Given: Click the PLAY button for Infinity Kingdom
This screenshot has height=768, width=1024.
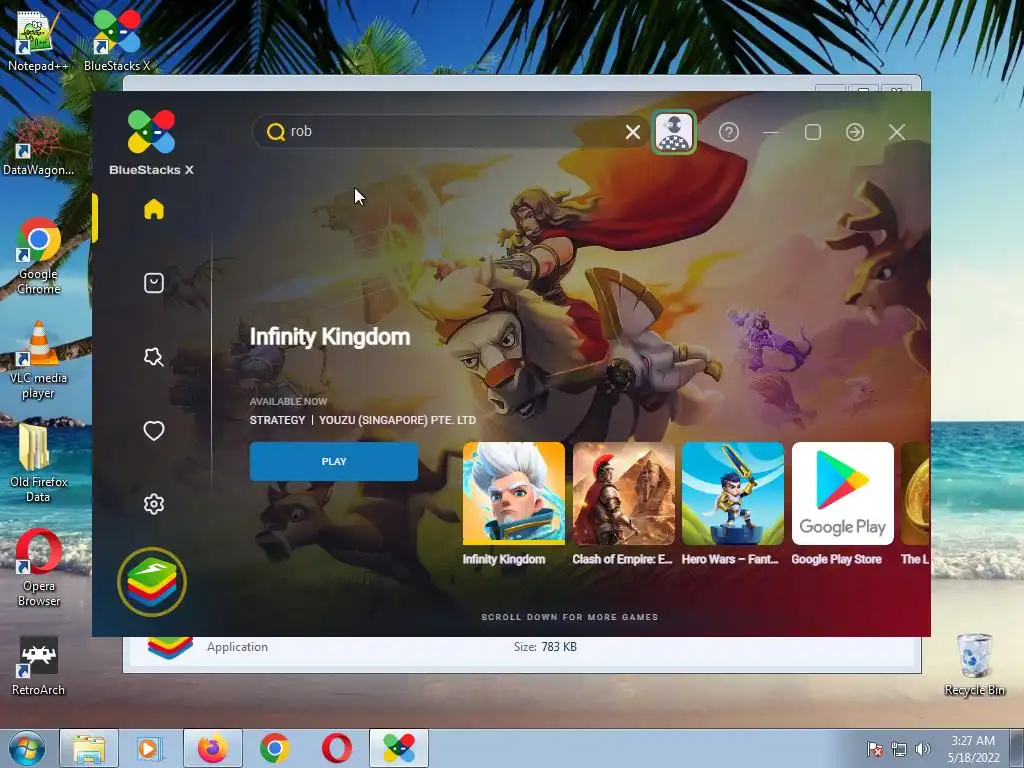Looking at the screenshot, I should pos(334,462).
